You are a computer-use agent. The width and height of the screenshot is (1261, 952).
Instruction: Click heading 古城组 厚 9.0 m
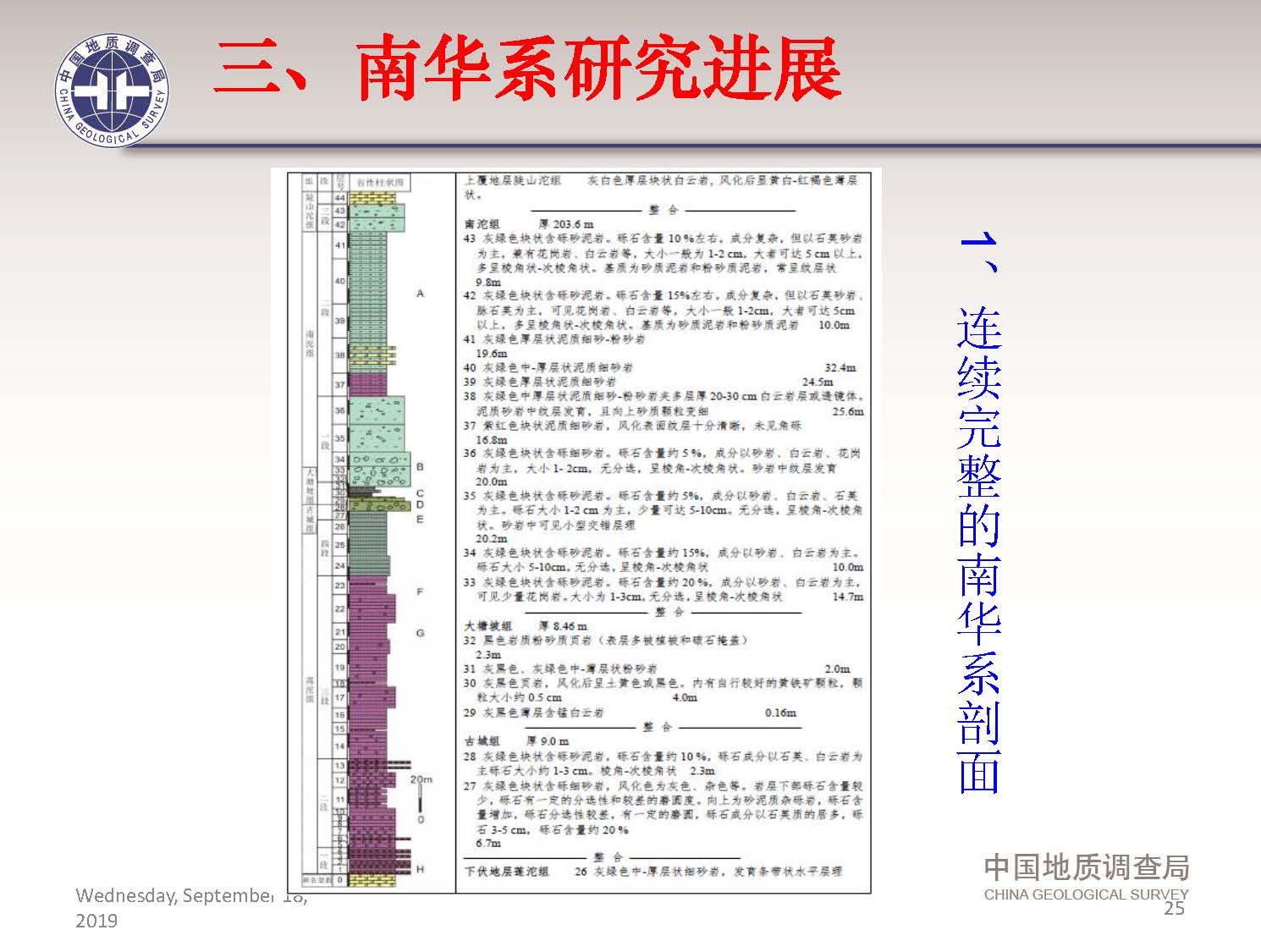click(x=516, y=740)
